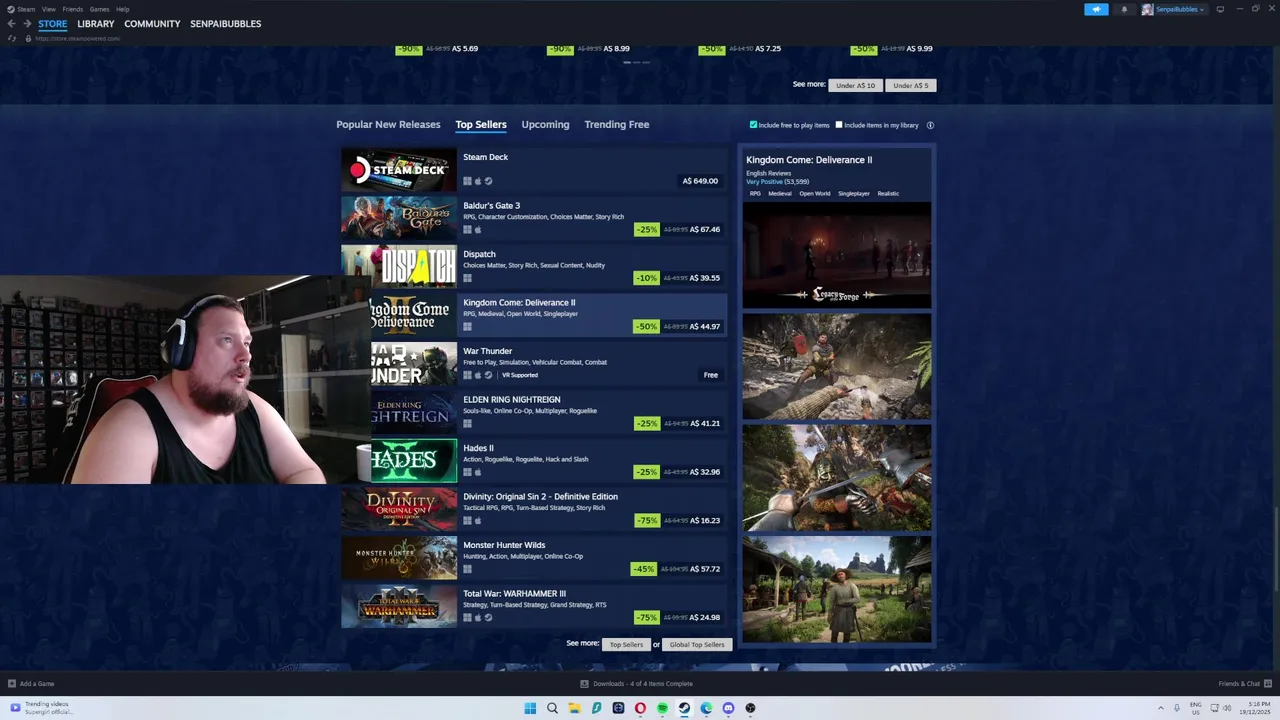Launch File Explorer from the taskbar
Viewport: 1280px width, 720px height.
(x=574, y=708)
